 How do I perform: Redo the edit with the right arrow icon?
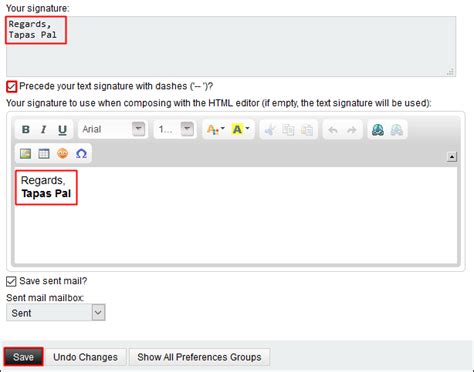point(351,130)
